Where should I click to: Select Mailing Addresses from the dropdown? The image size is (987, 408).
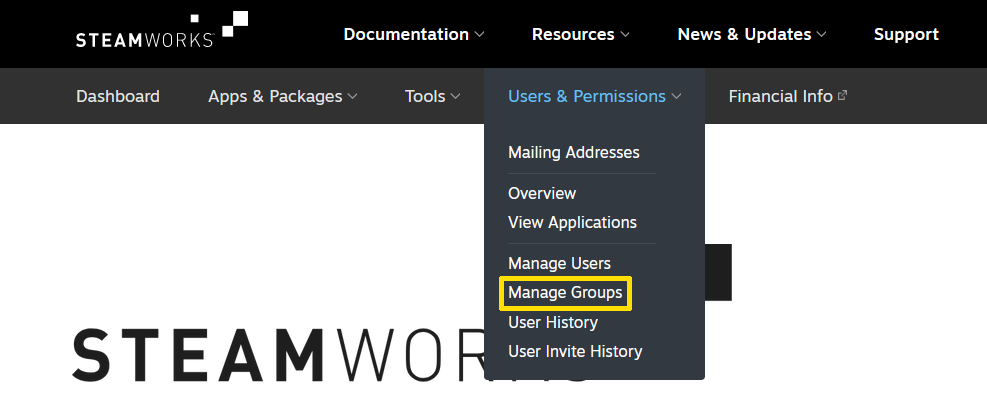point(573,152)
